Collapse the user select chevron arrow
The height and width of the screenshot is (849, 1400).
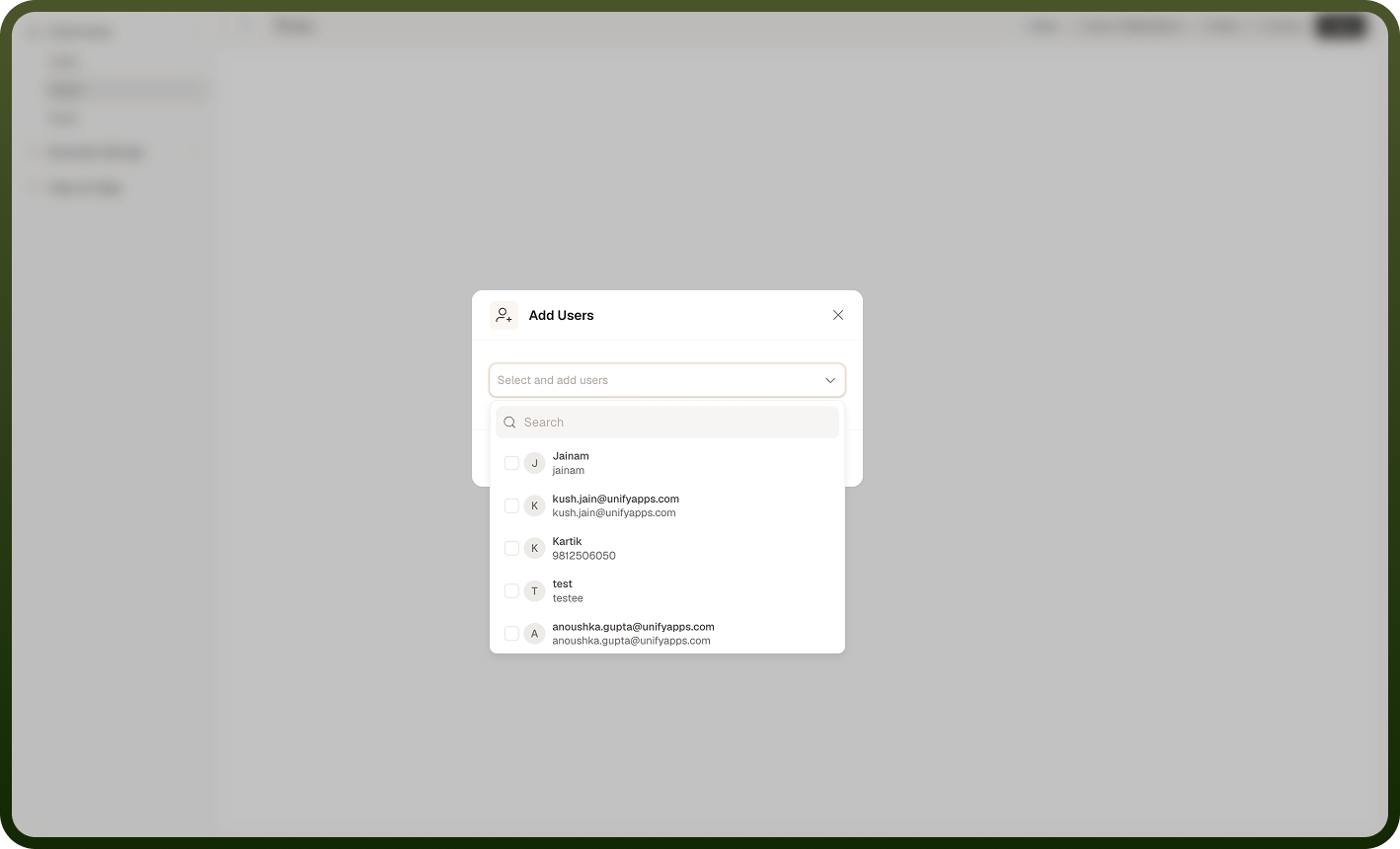pyautogui.click(x=830, y=380)
